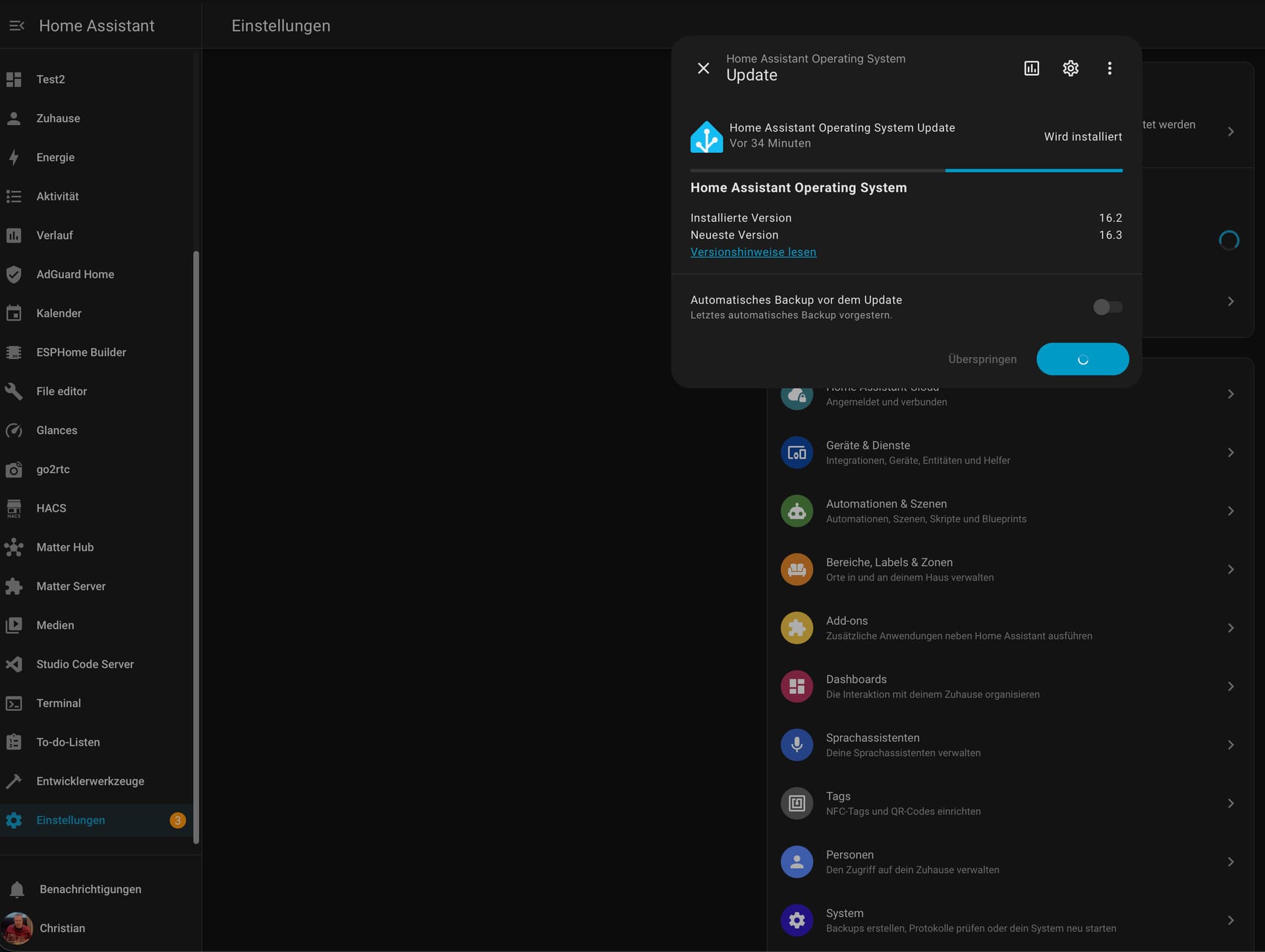The height and width of the screenshot is (952, 1265).
Task: Click the installation progress bar
Action: [906, 171]
